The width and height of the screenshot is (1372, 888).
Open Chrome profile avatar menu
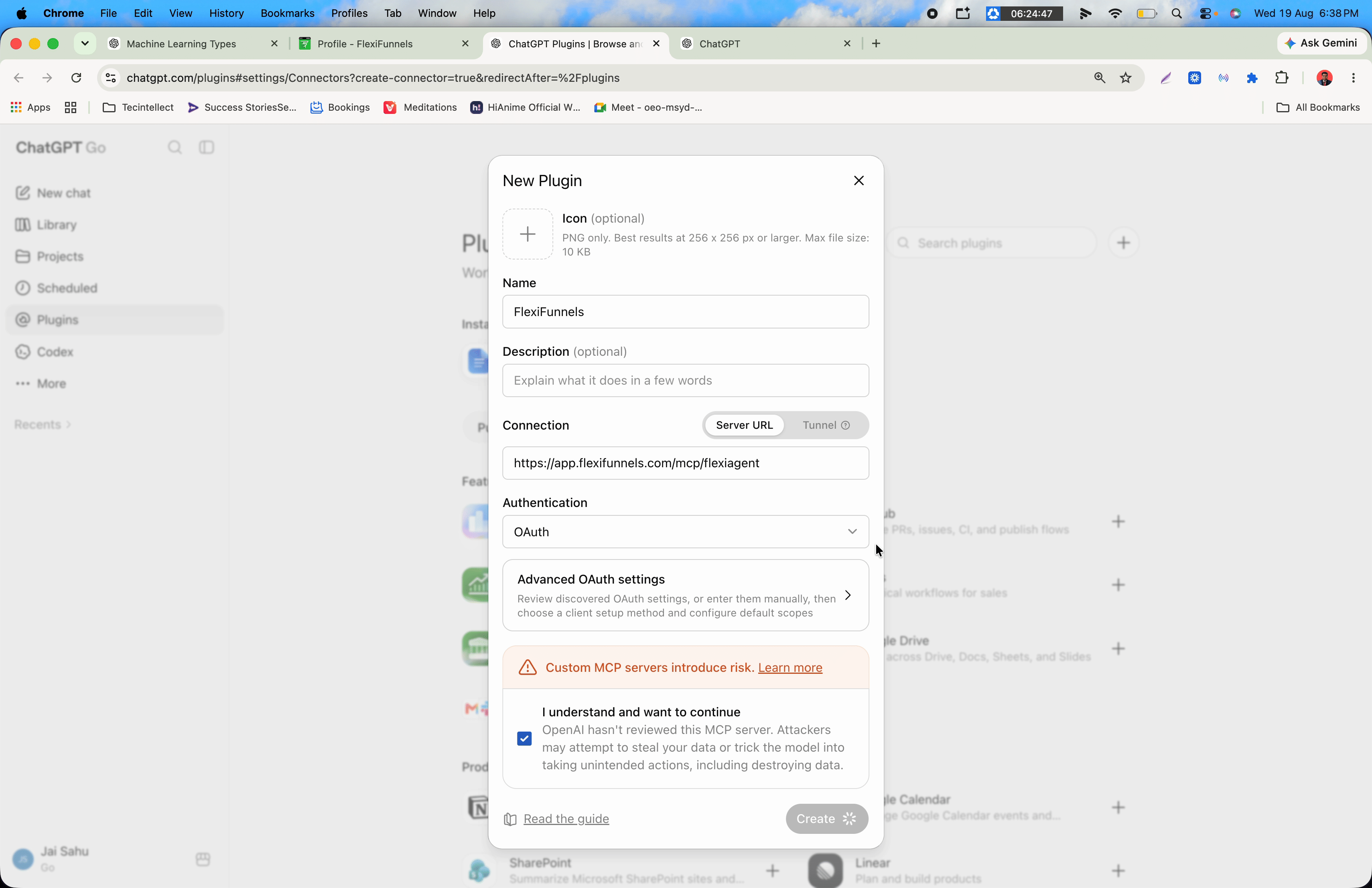point(1324,78)
